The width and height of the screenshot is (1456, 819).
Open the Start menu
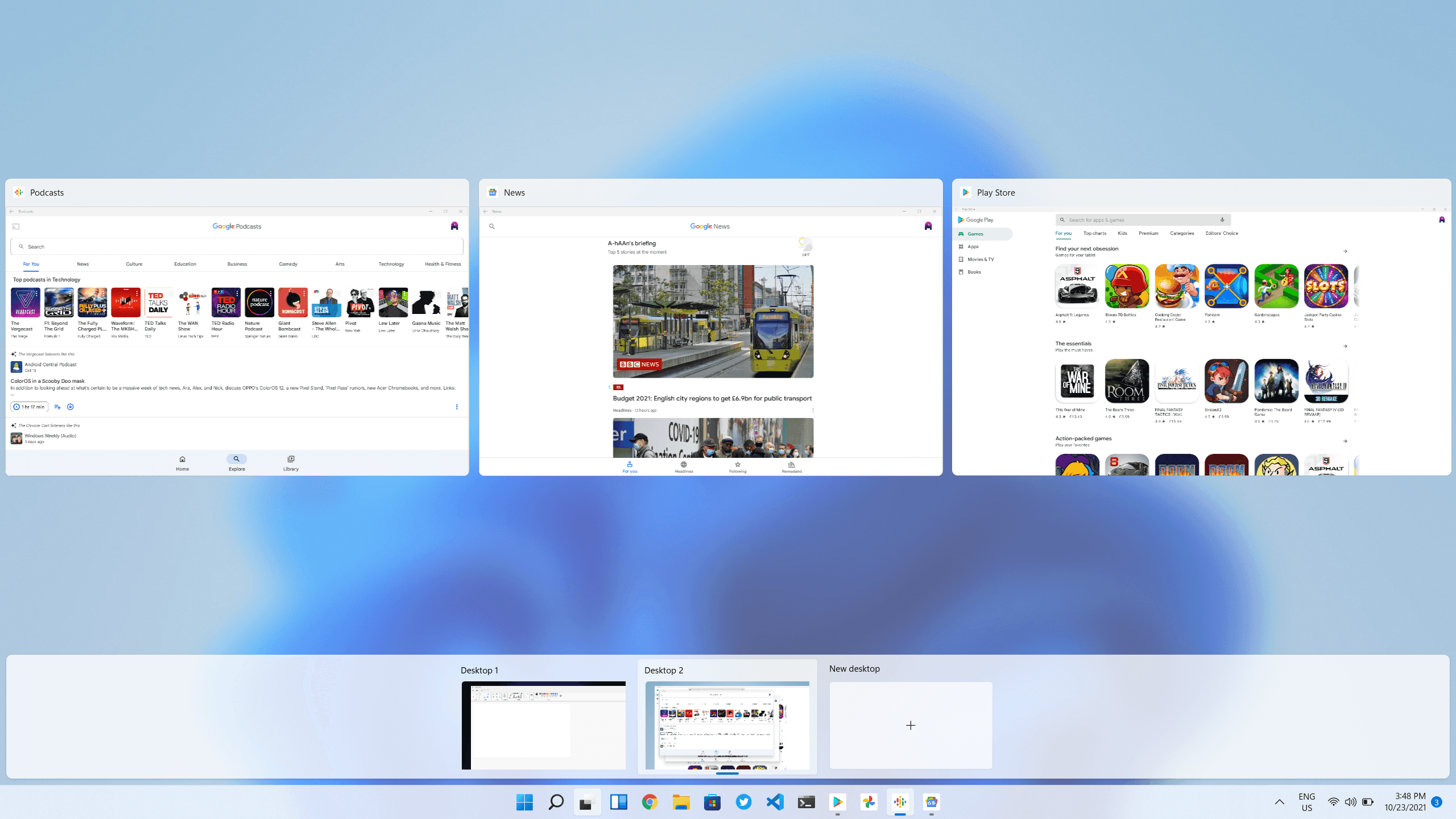pyautogui.click(x=524, y=802)
